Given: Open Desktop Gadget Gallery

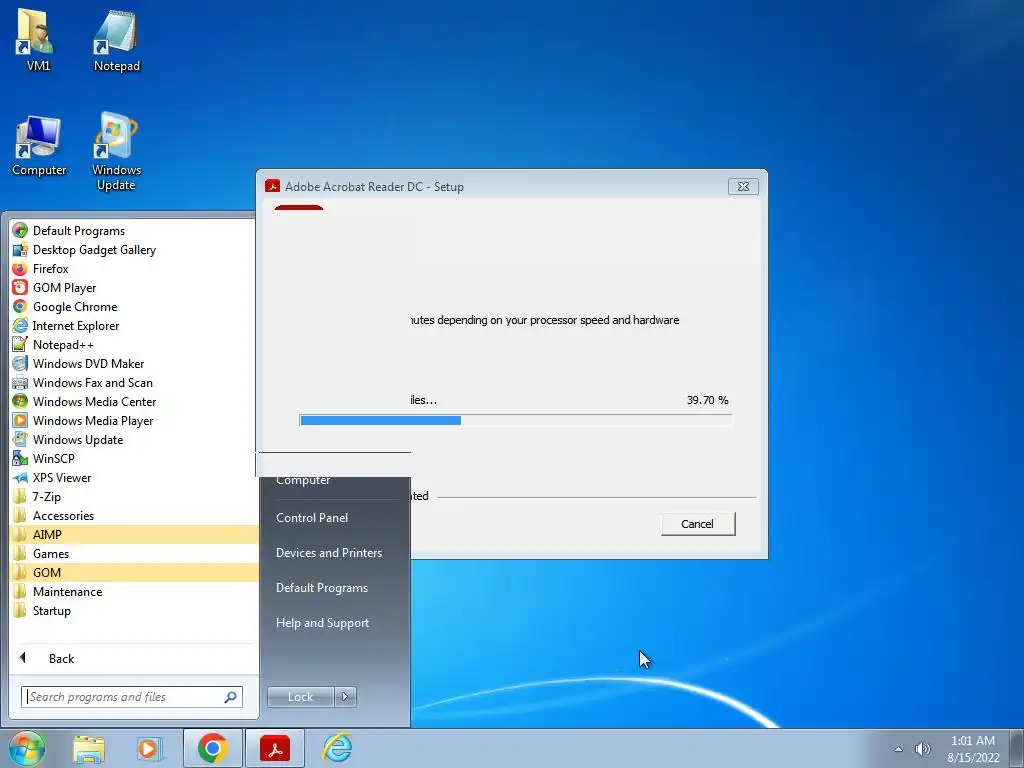Looking at the screenshot, I should click(133, 249).
